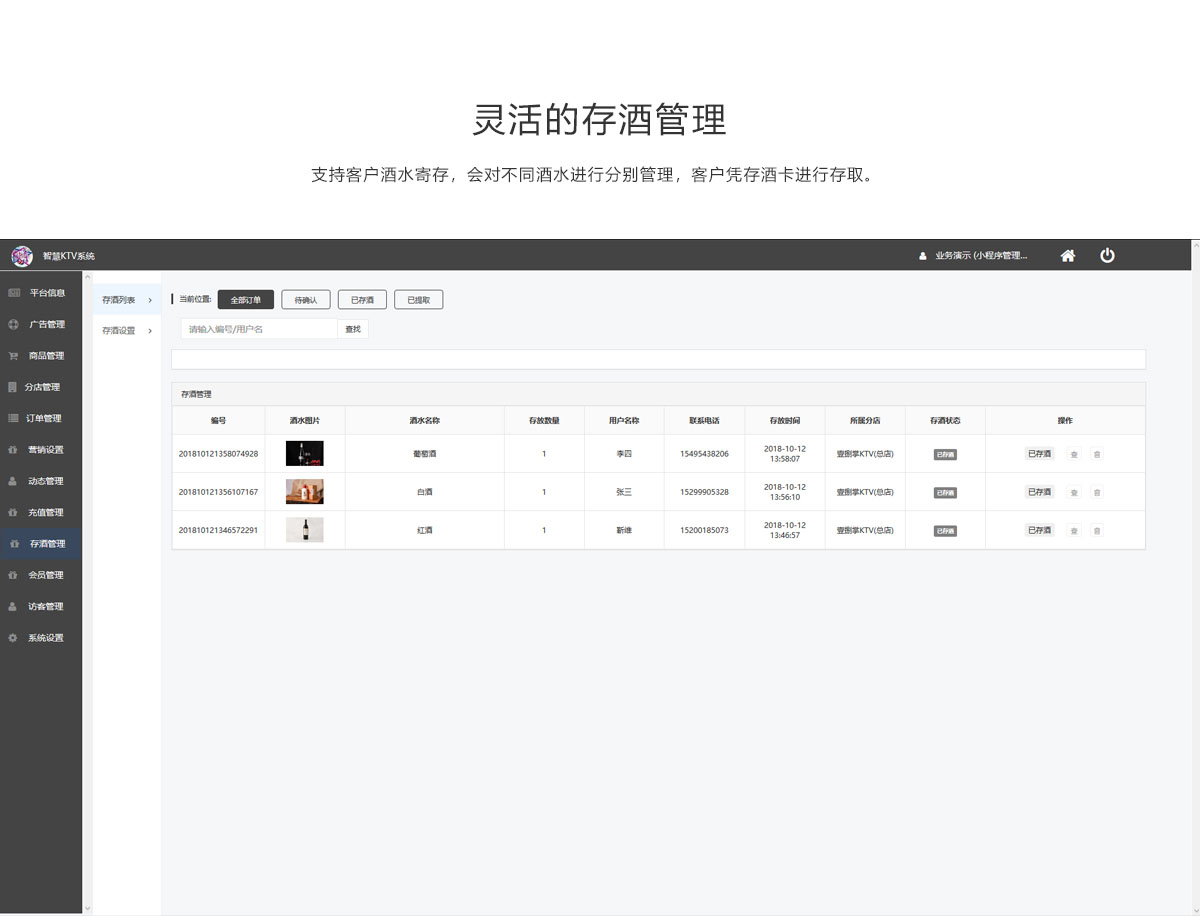The image size is (1200, 916).
Task: Expand the 存酒列表 chevron arrow
Action: (x=150, y=300)
